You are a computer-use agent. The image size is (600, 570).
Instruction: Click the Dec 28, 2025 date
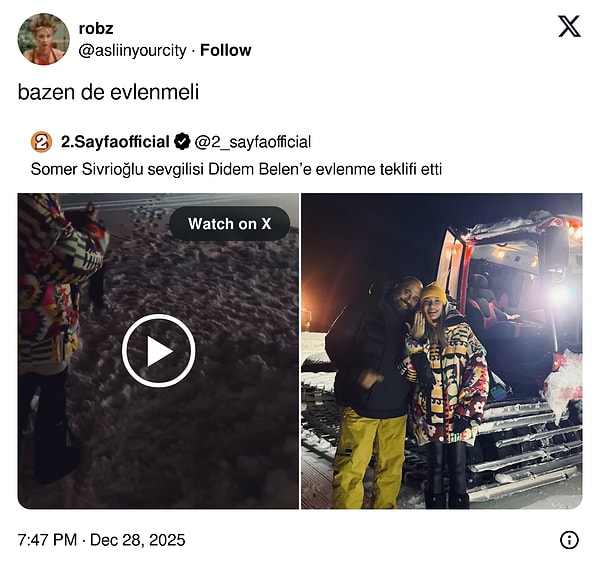click(x=139, y=540)
